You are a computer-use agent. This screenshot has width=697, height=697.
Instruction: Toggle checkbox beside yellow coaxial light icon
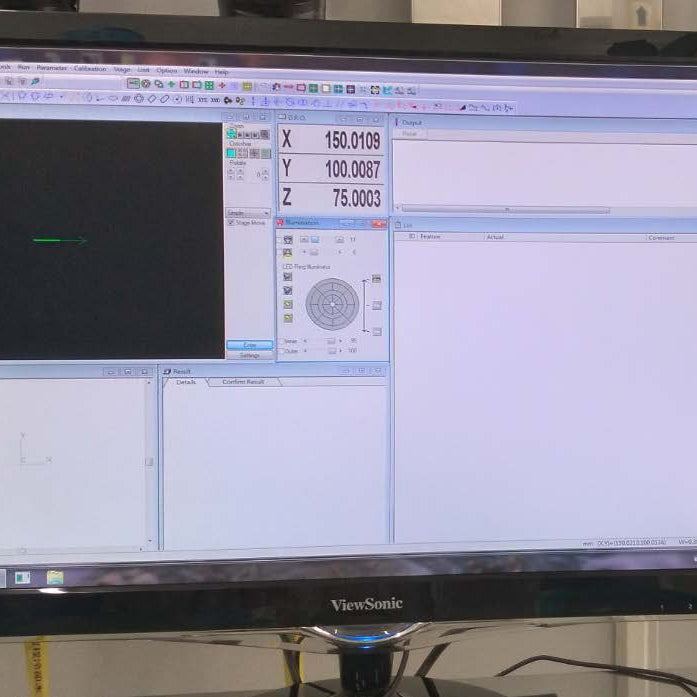tap(279, 252)
